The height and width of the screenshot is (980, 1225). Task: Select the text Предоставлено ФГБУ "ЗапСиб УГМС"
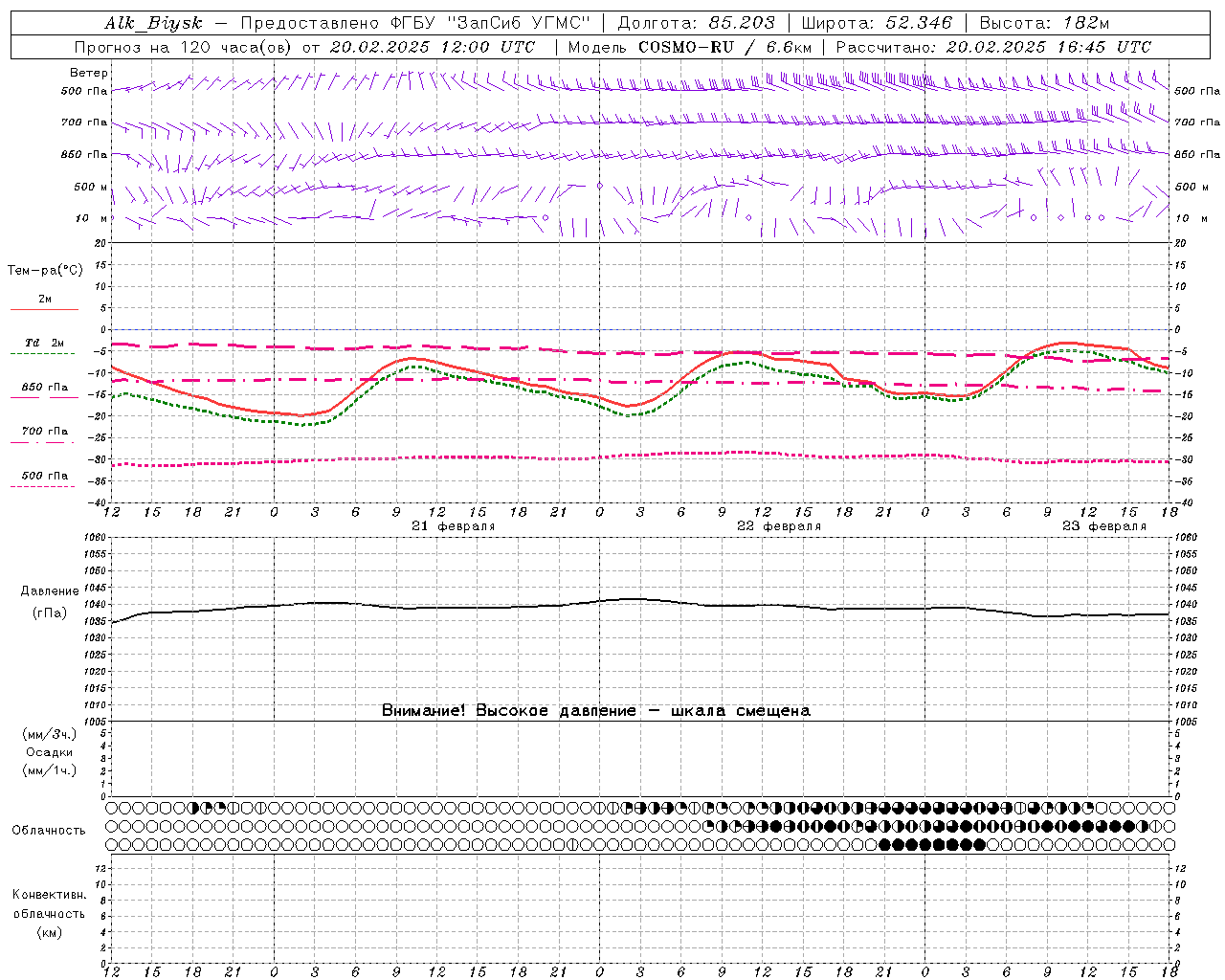coord(415,23)
